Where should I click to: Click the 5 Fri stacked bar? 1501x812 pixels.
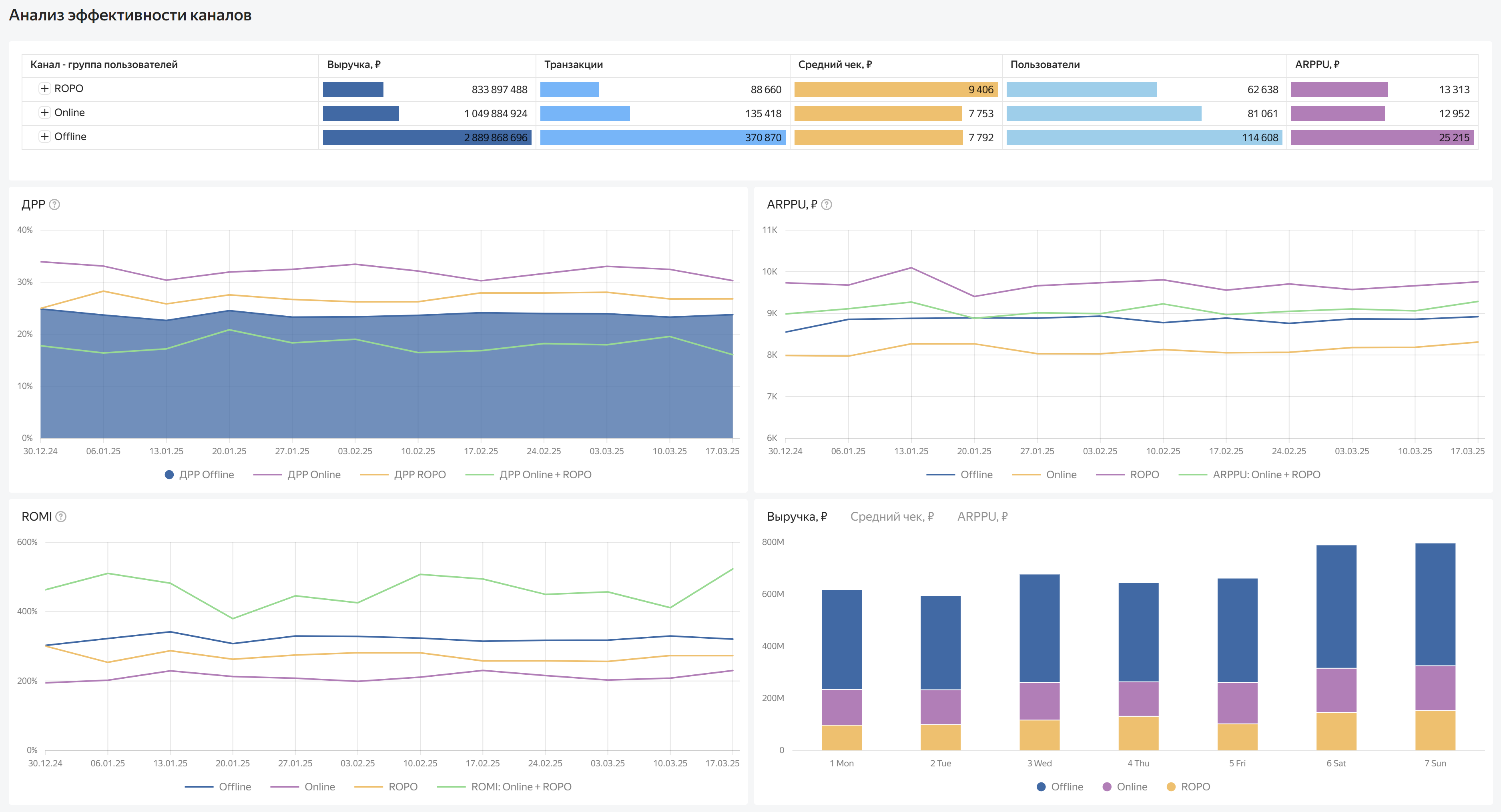coord(1238,664)
